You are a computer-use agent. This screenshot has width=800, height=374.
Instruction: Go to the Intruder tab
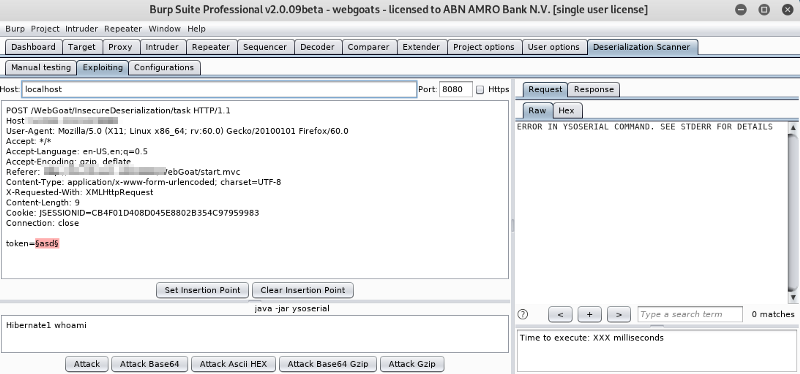coord(162,47)
